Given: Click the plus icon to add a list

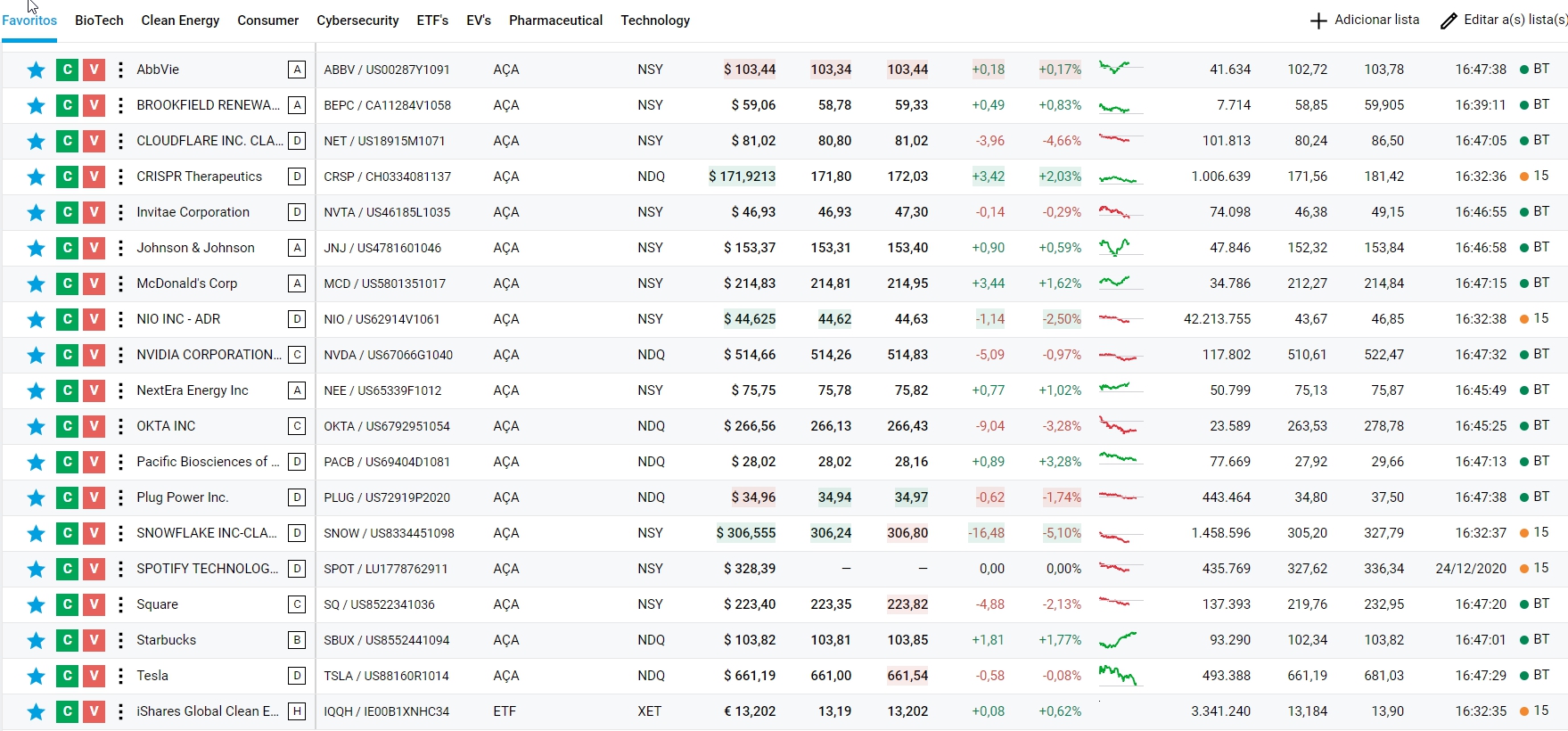Looking at the screenshot, I should click(x=1318, y=21).
